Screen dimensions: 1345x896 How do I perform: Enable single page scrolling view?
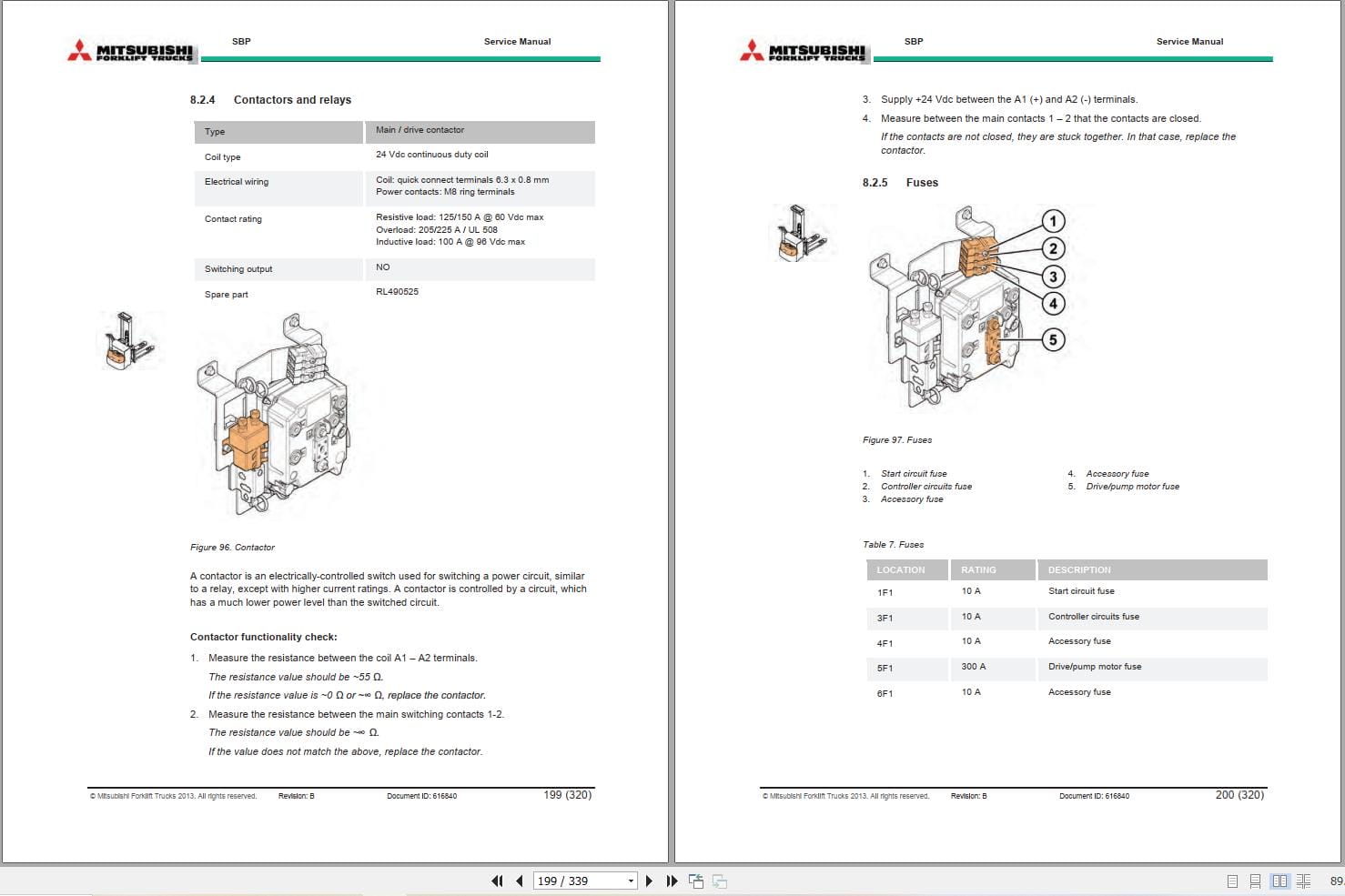point(1255,881)
